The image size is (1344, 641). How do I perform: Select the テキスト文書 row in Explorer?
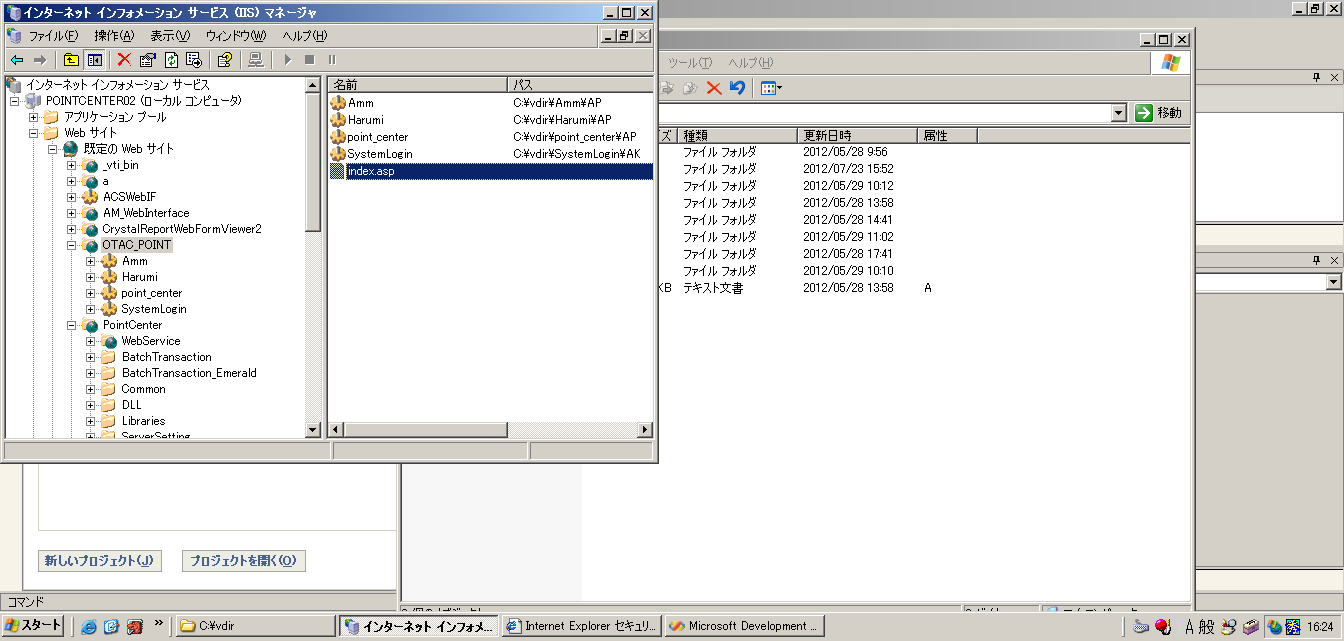(x=713, y=288)
